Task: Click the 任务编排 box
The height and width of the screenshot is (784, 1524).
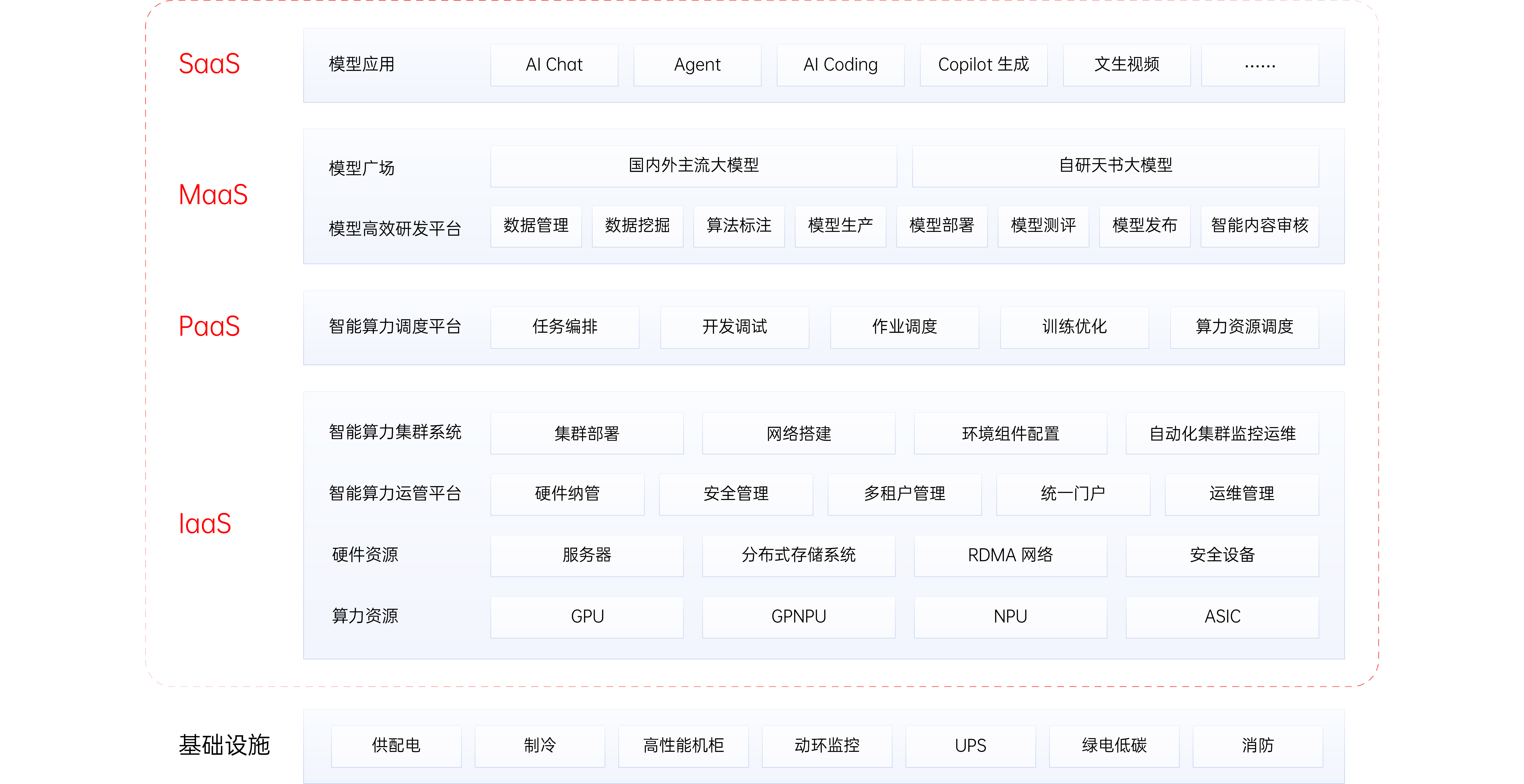Action: tap(565, 327)
